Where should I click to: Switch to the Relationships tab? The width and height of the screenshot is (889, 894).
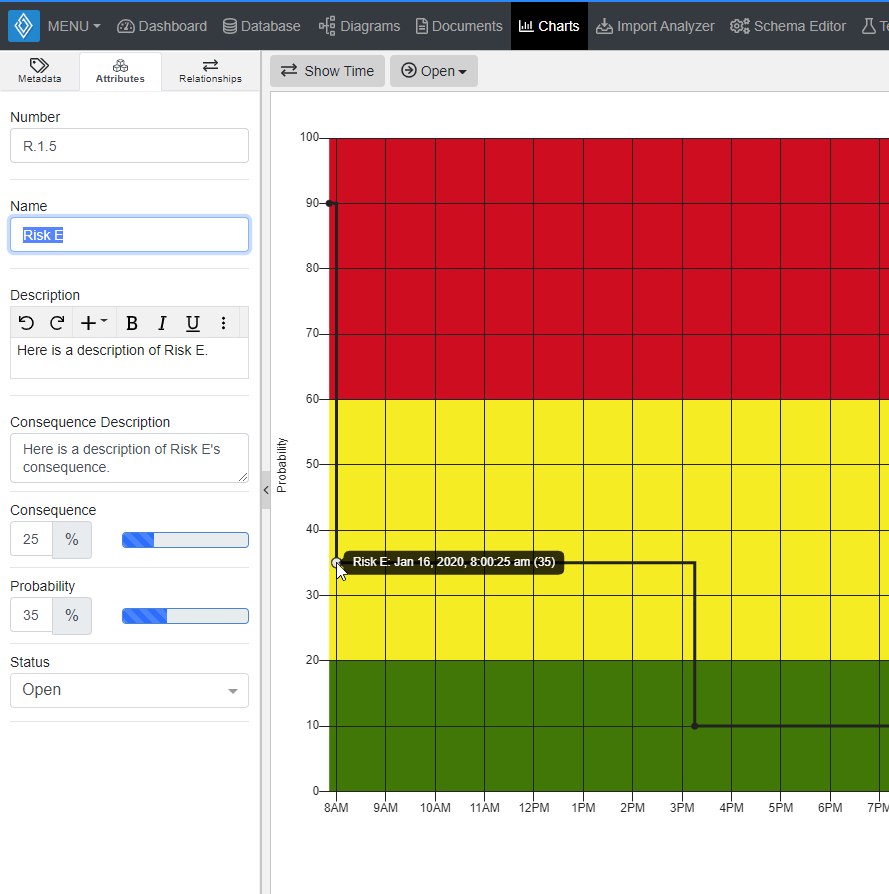click(x=209, y=70)
